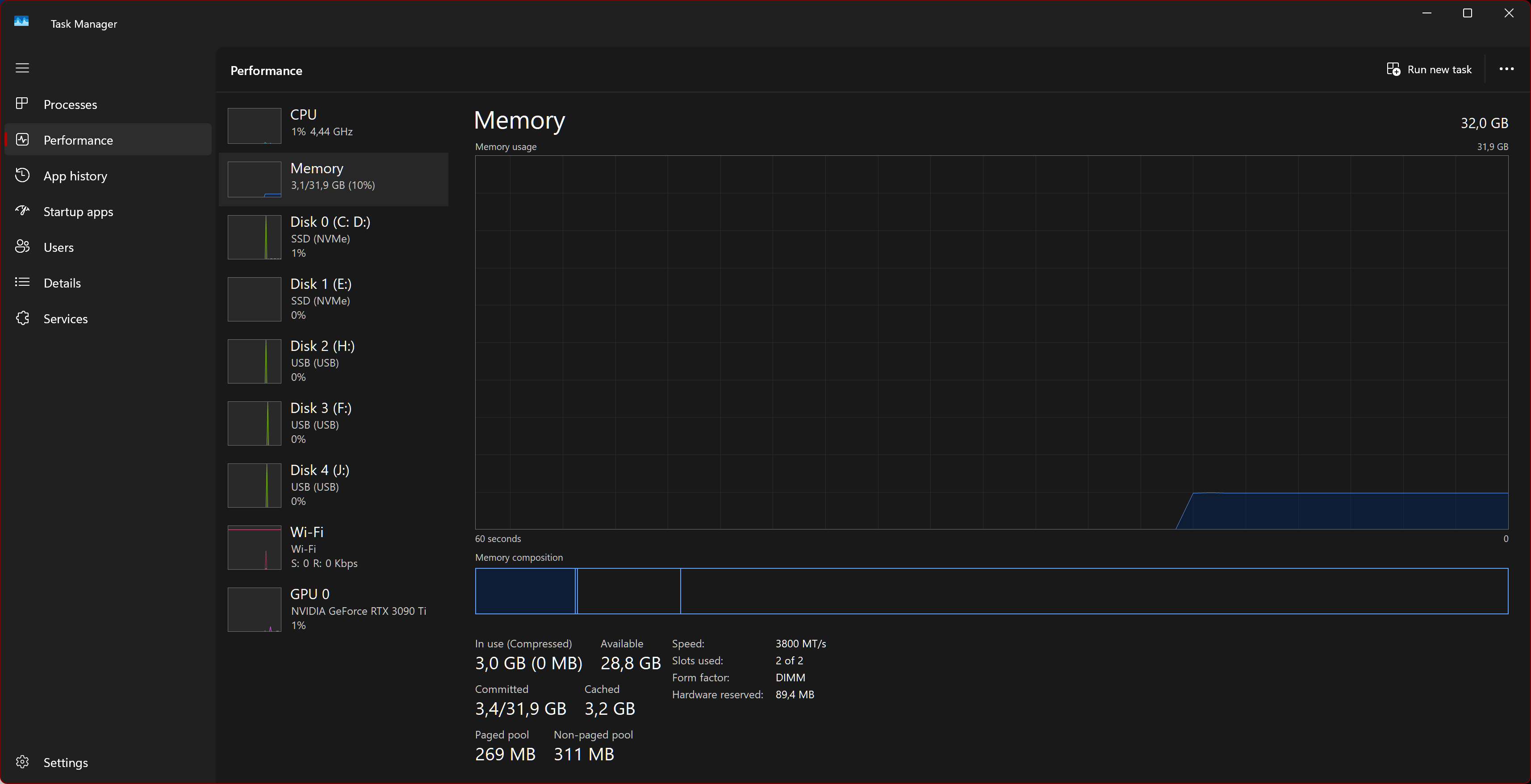Select Disk 4 (J:) USB entry
The image size is (1531, 784).
tap(333, 485)
